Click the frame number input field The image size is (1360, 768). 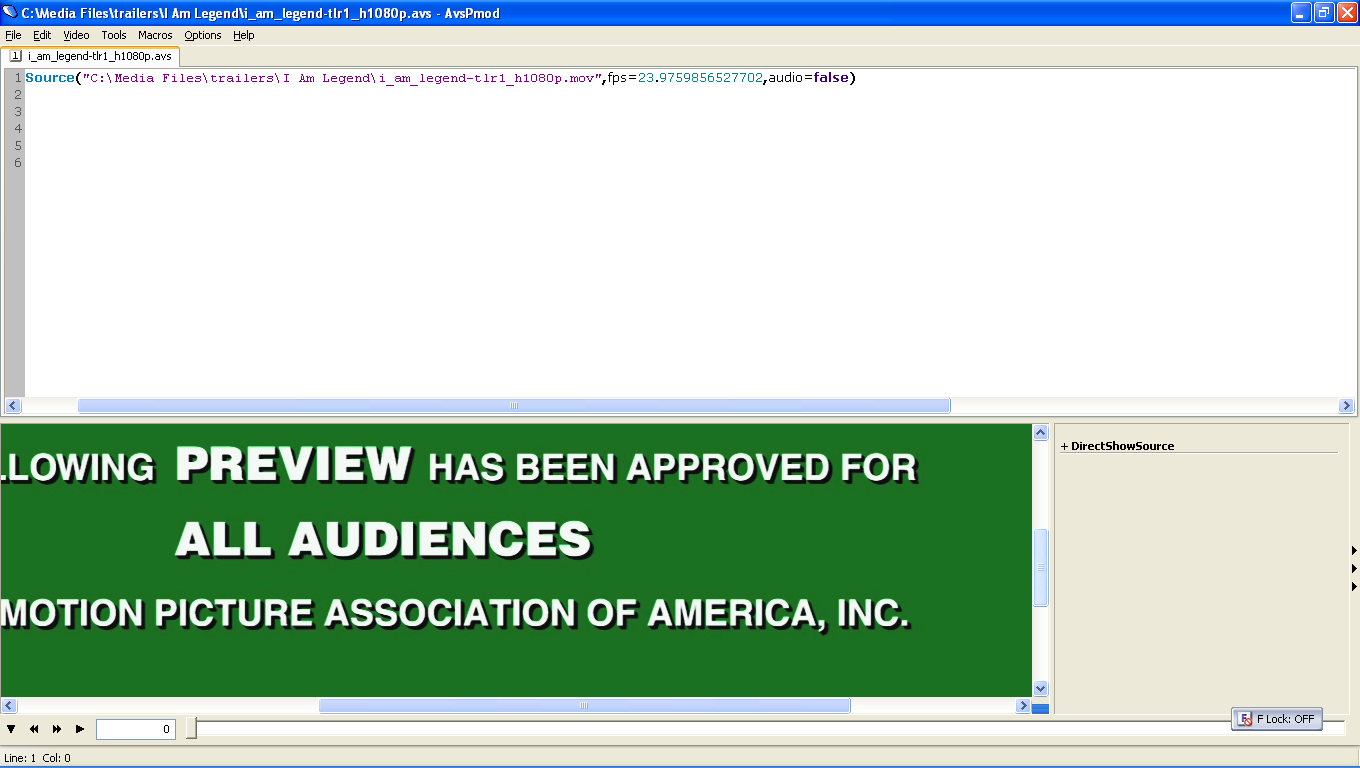click(136, 729)
